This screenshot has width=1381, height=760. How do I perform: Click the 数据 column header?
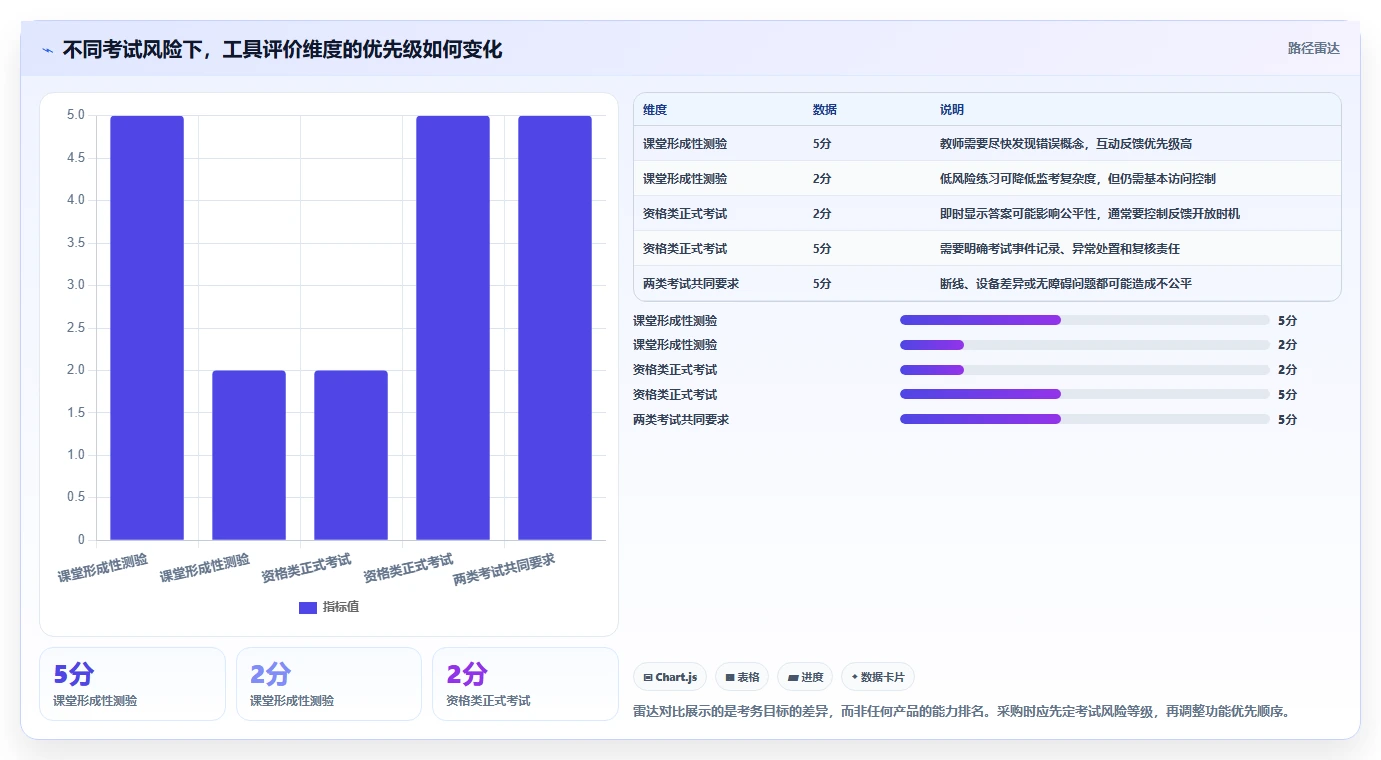point(825,110)
